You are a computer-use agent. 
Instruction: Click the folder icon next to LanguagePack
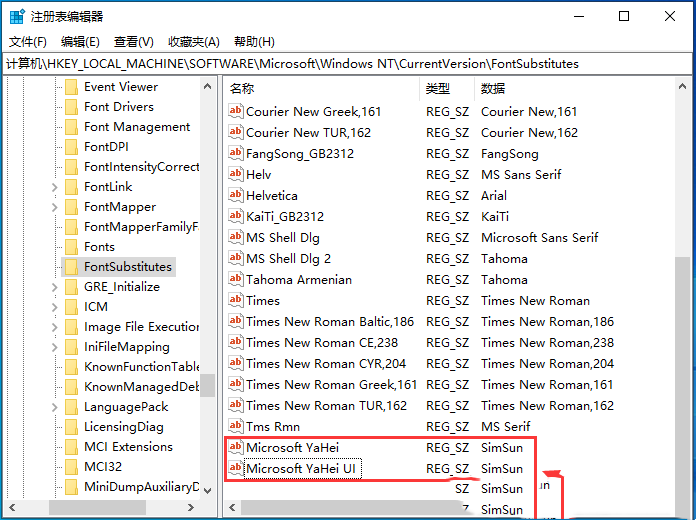(71, 407)
